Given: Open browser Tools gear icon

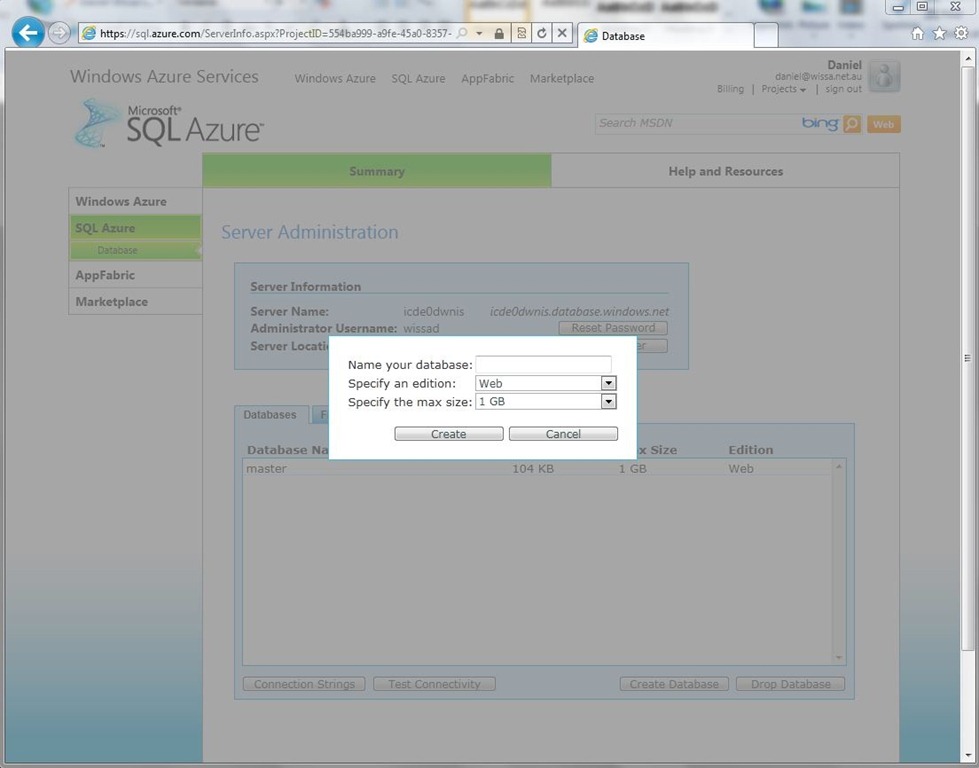Looking at the screenshot, I should (962, 34).
